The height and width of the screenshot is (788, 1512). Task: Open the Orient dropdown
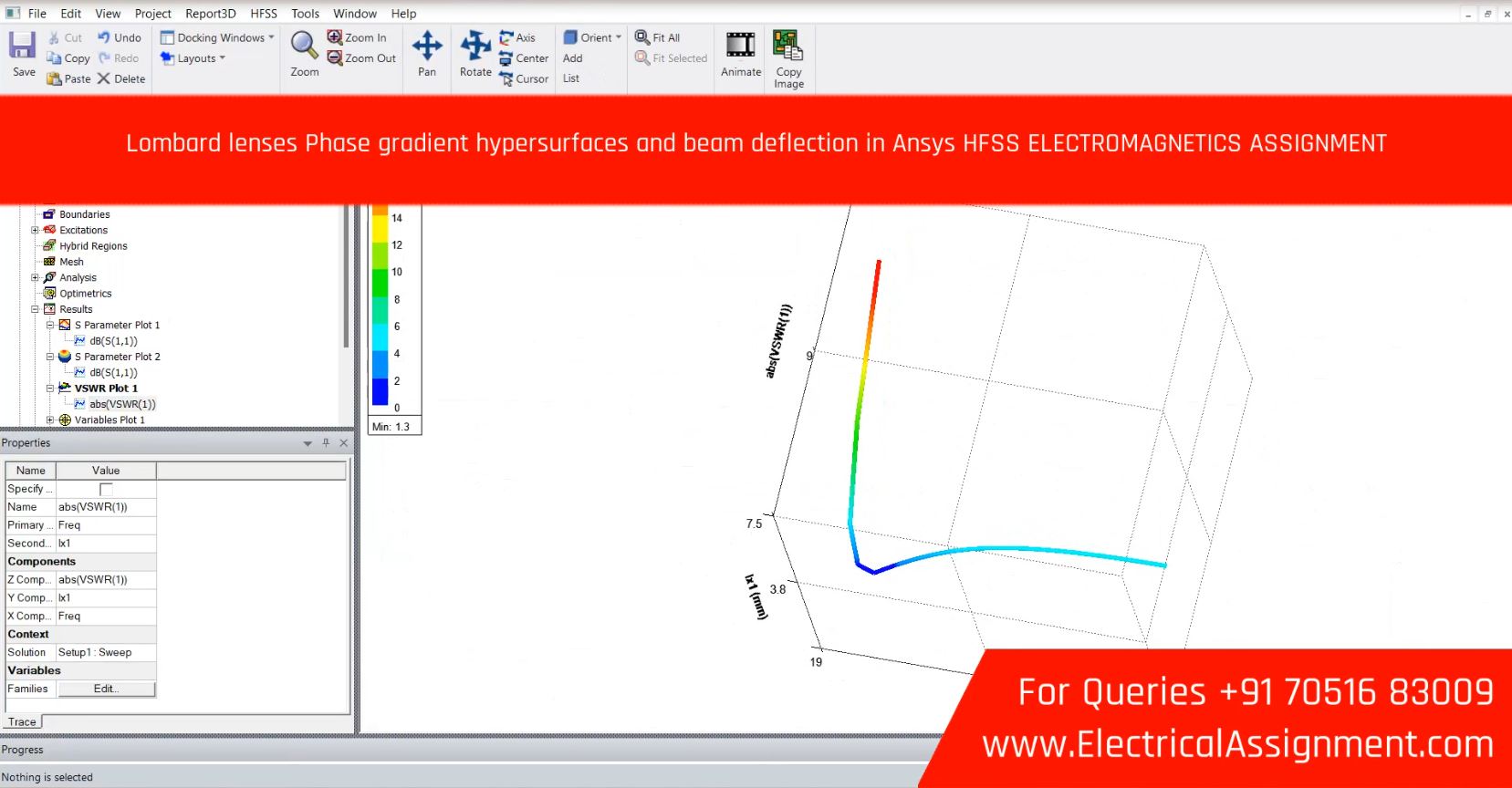coord(618,37)
